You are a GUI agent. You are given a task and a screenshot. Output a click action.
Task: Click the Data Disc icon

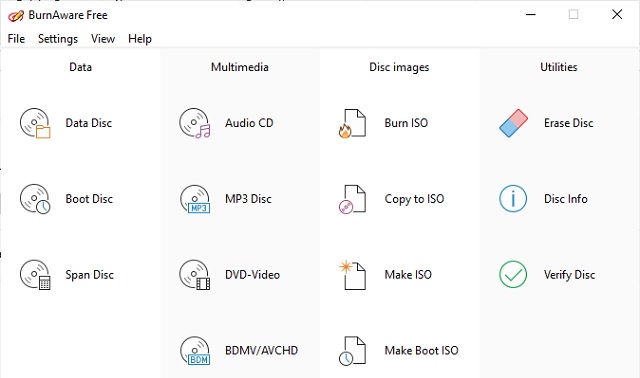tap(35, 123)
